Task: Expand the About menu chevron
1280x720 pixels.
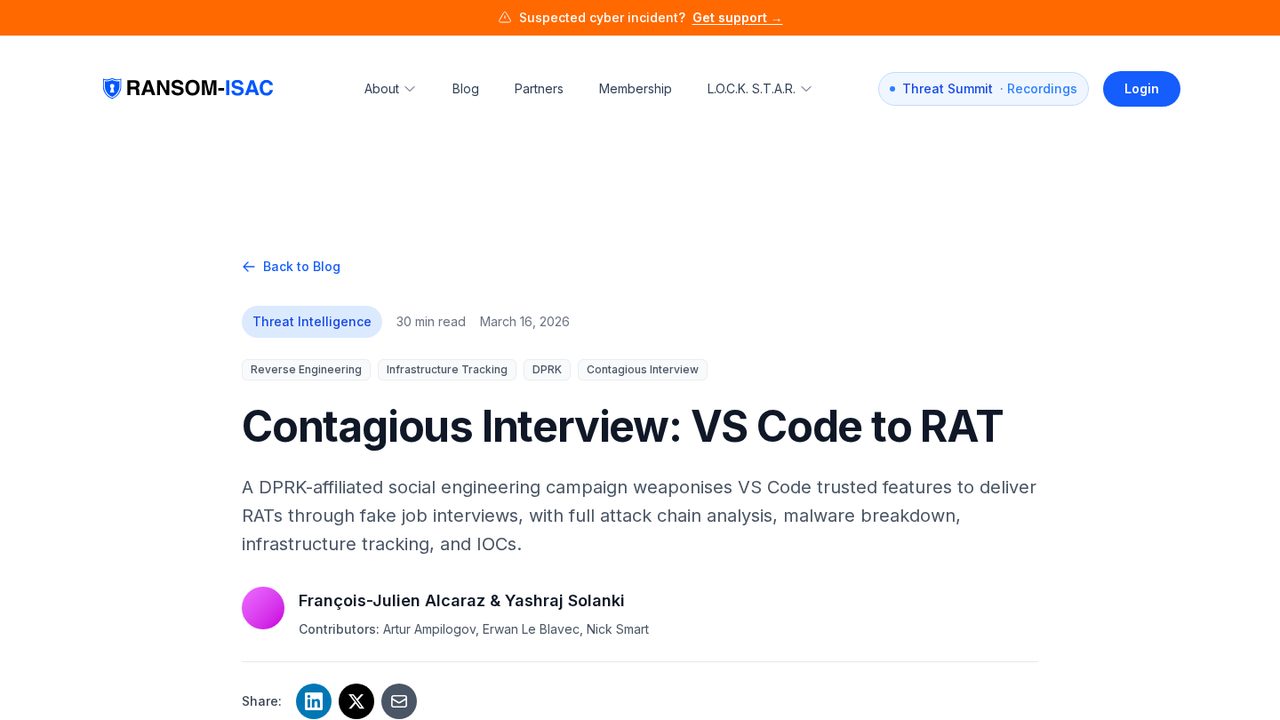Action: (x=410, y=89)
